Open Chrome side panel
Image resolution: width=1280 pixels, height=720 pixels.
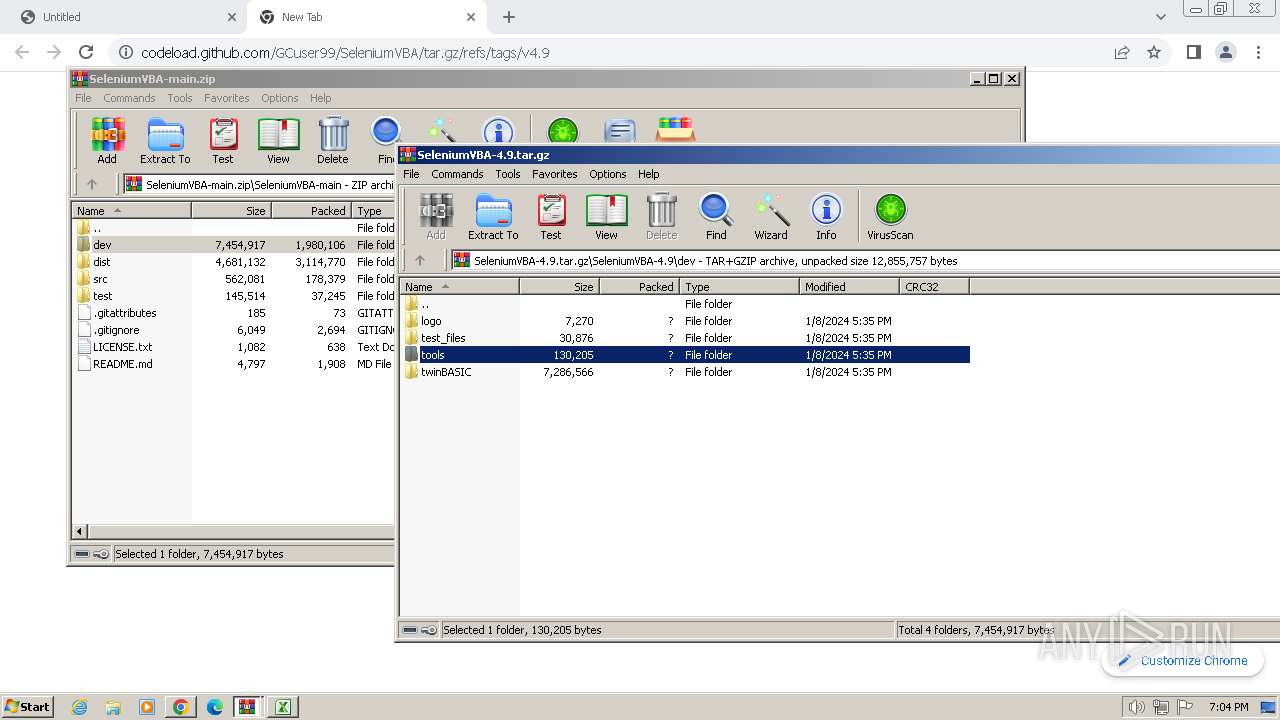[1193, 52]
